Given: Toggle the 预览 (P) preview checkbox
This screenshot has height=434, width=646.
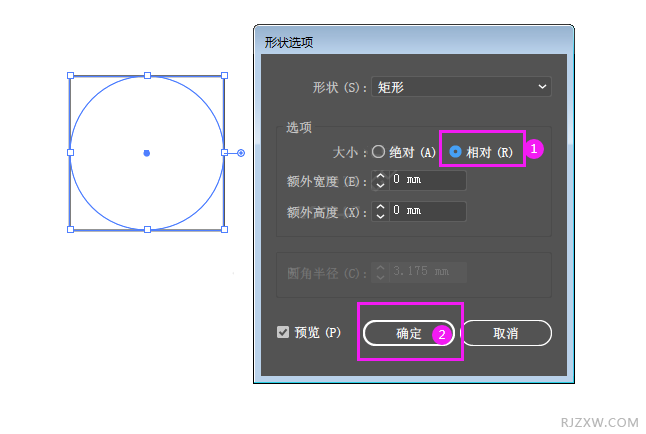Looking at the screenshot, I should 283,332.
